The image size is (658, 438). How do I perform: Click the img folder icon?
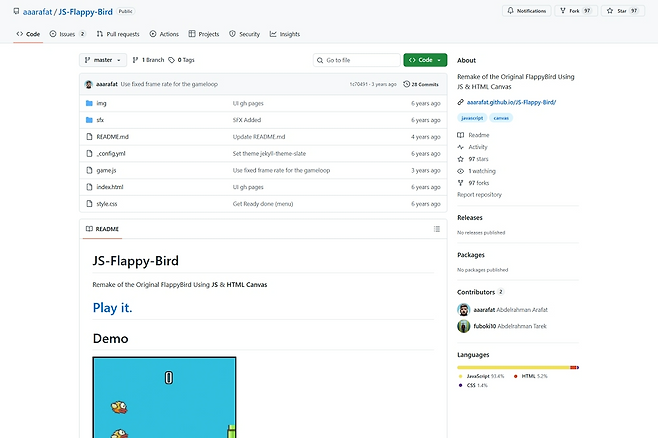tap(89, 103)
